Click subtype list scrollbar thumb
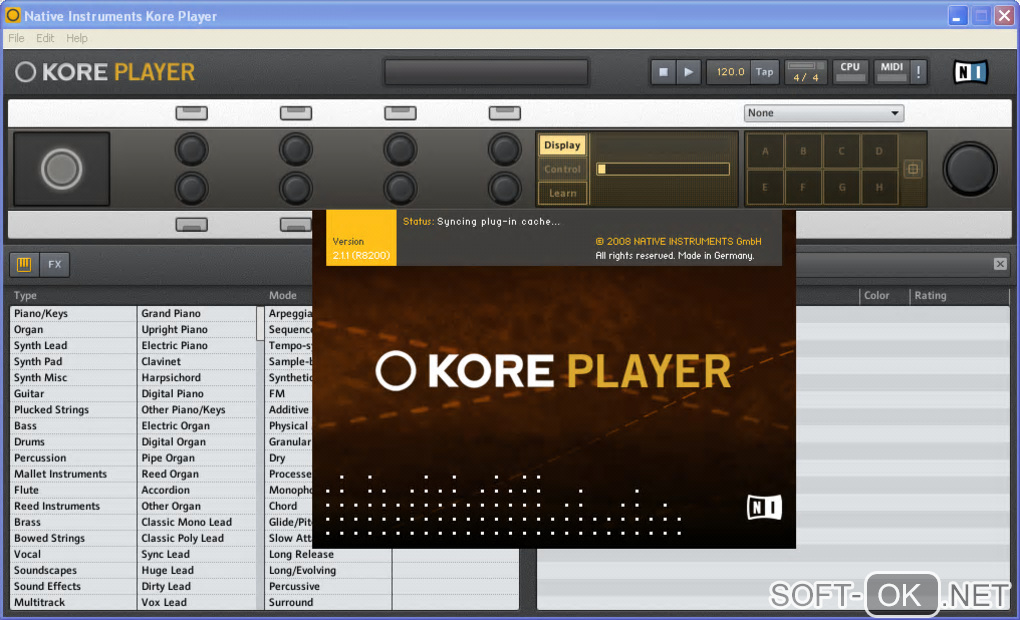Image resolution: width=1020 pixels, height=620 pixels. pyautogui.click(x=260, y=323)
